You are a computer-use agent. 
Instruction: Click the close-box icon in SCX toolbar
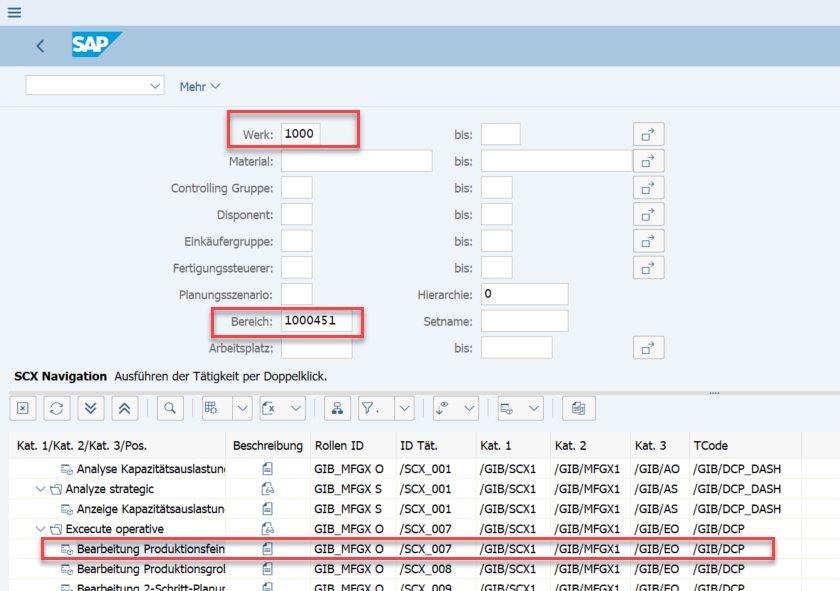[24, 408]
